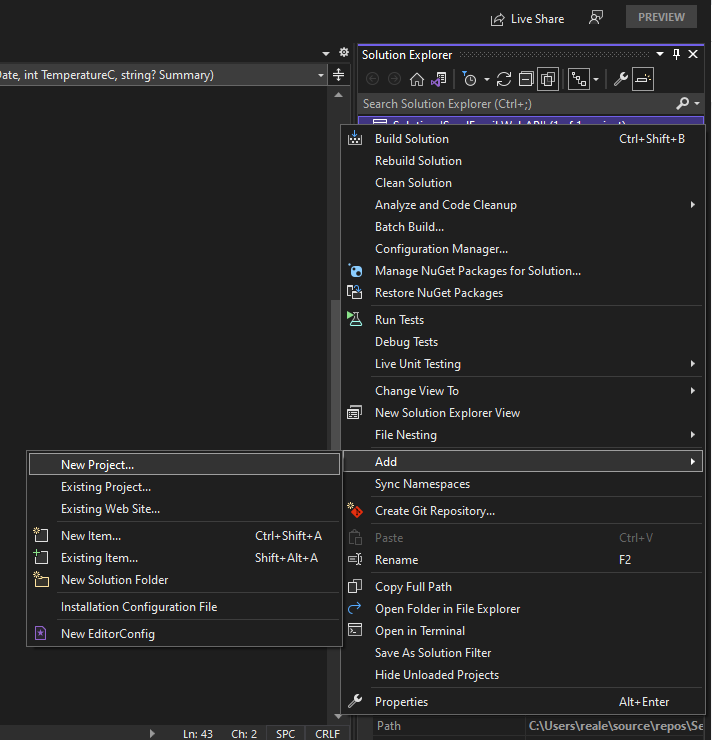Toggle Preview Selected Items button
Screen dimensions: 712x740
point(644,79)
